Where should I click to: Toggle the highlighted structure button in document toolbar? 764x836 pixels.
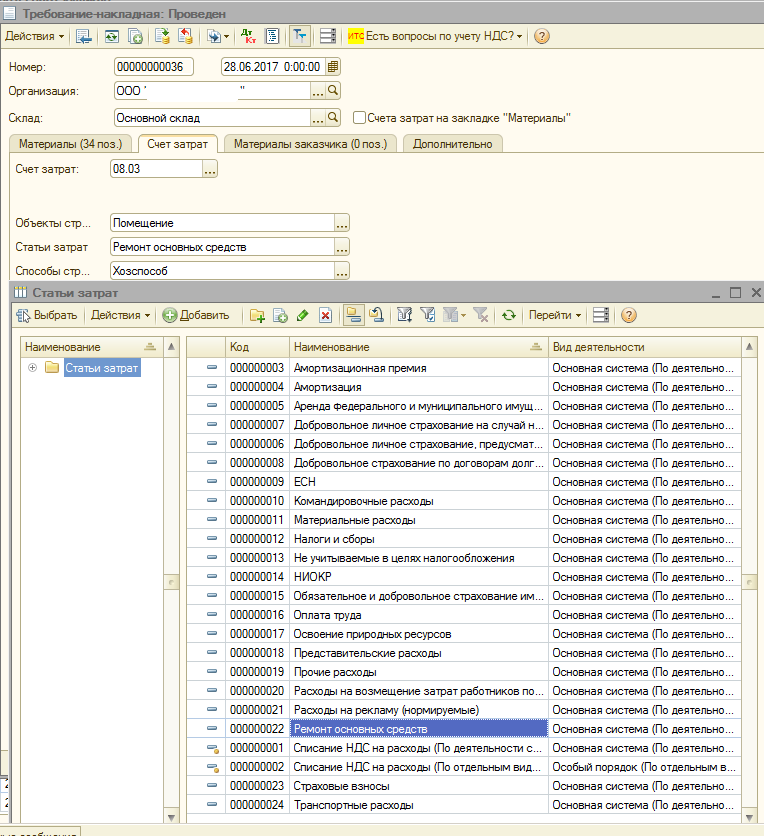click(x=299, y=36)
